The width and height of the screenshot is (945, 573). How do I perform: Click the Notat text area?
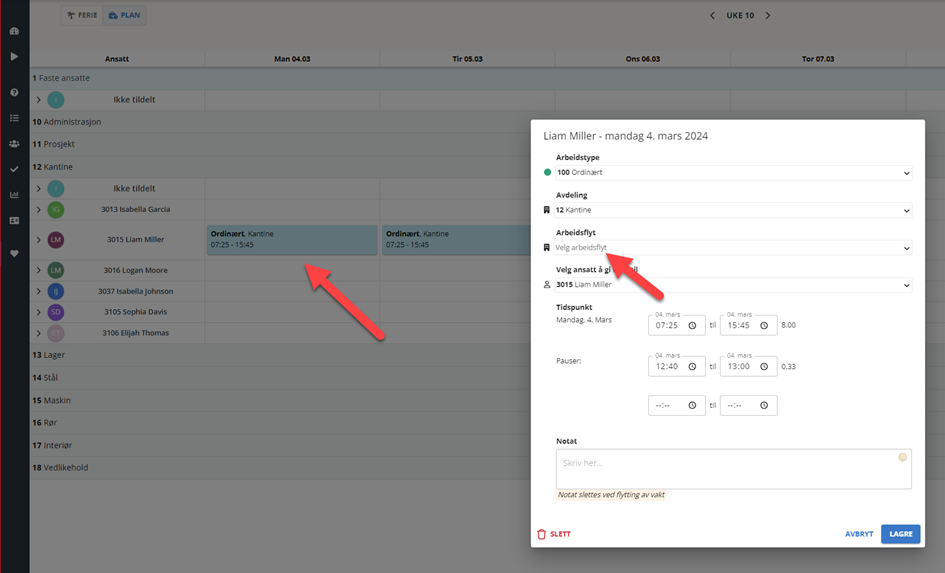(733, 469)
